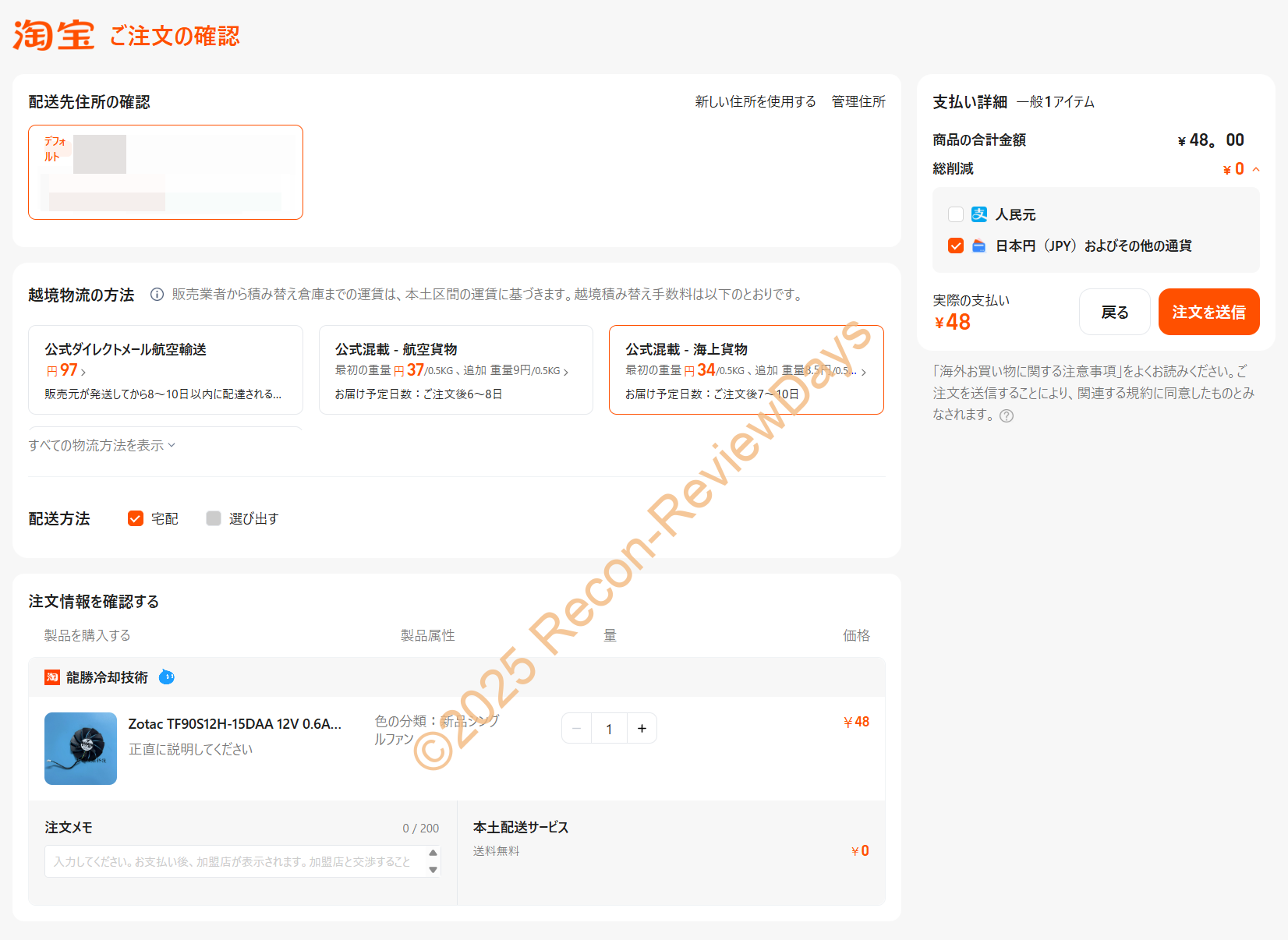Click the Zotac fan product thumbnail
The width and height of the screenshot is (1288, 940).
80,748
